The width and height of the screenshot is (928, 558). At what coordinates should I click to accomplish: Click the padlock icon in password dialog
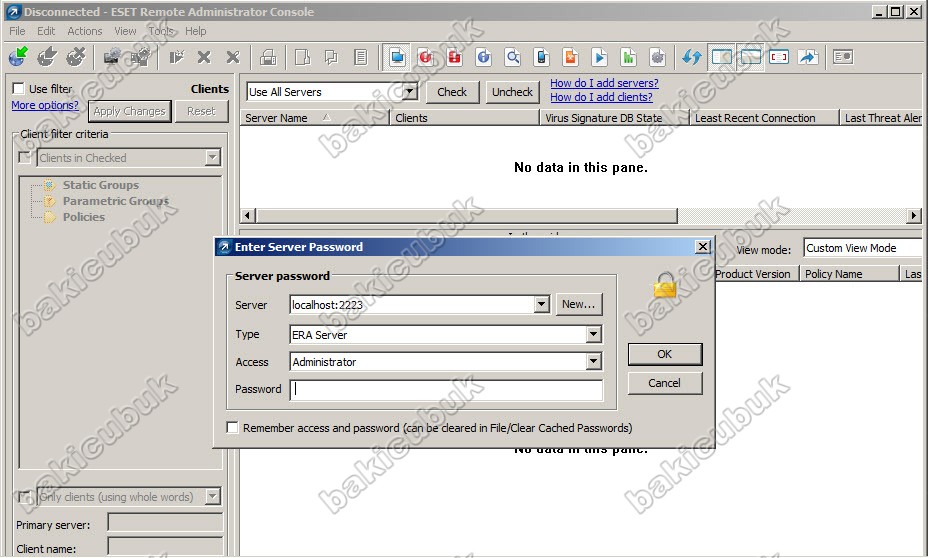click(665, 285)
